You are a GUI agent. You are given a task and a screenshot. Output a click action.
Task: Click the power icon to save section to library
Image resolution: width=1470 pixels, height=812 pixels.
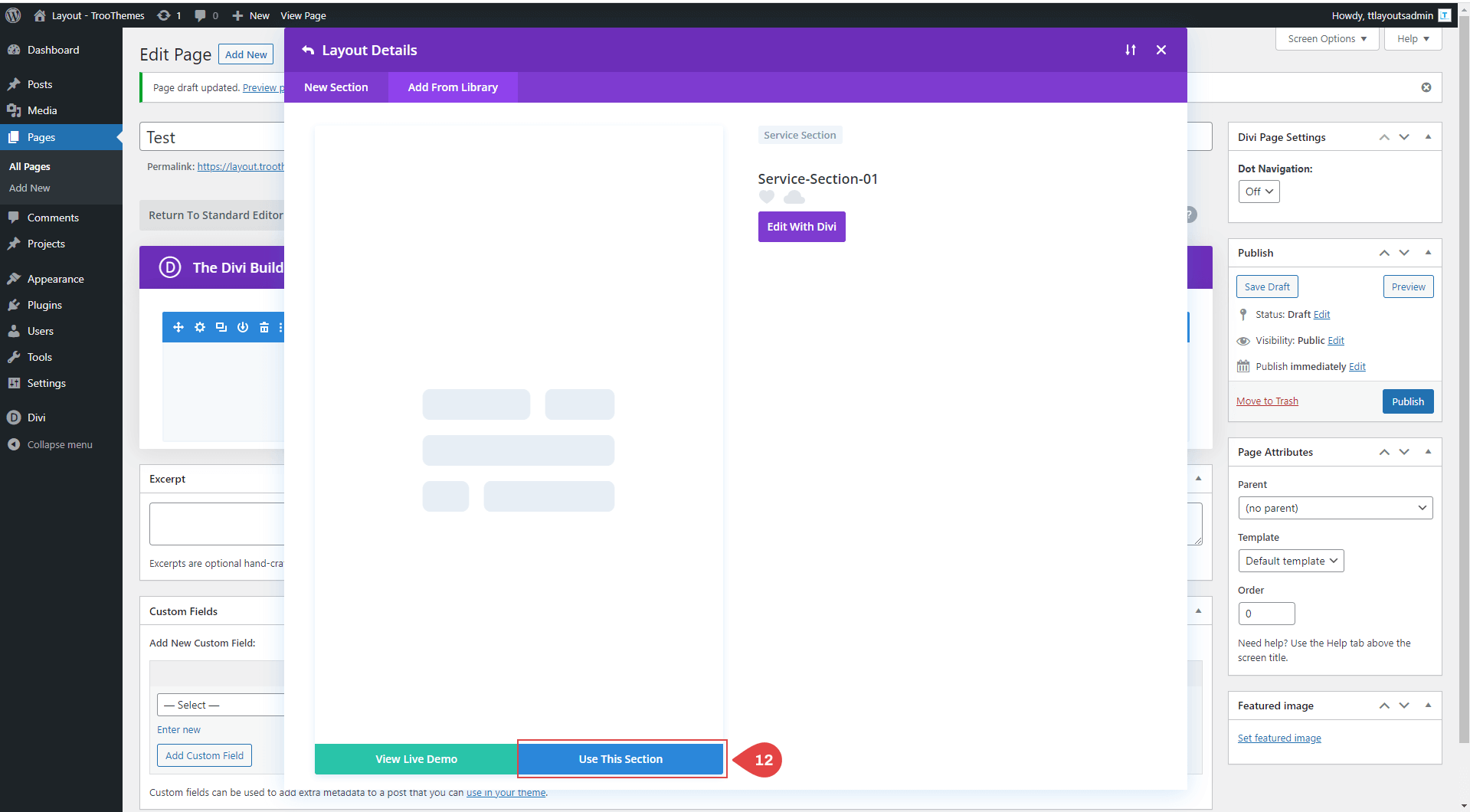point(243,327)
